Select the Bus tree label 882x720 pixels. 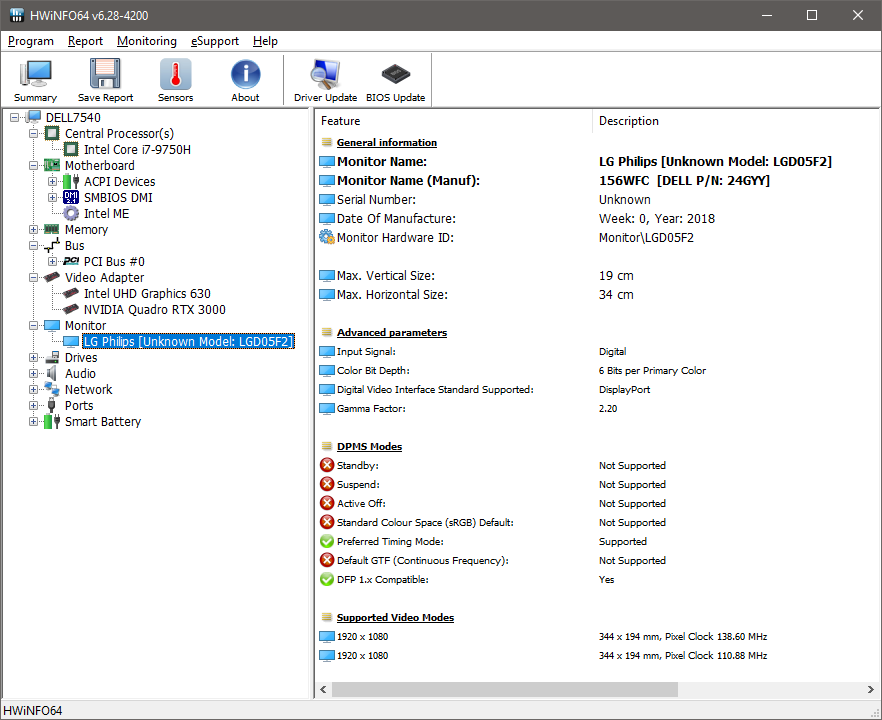coord(74,245)
